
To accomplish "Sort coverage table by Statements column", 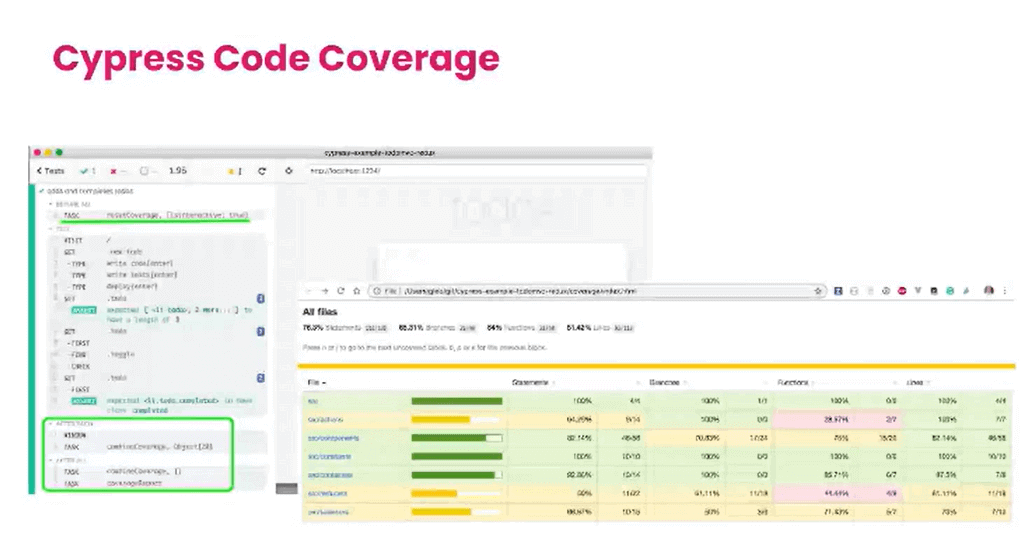I will tap(533, 382).
